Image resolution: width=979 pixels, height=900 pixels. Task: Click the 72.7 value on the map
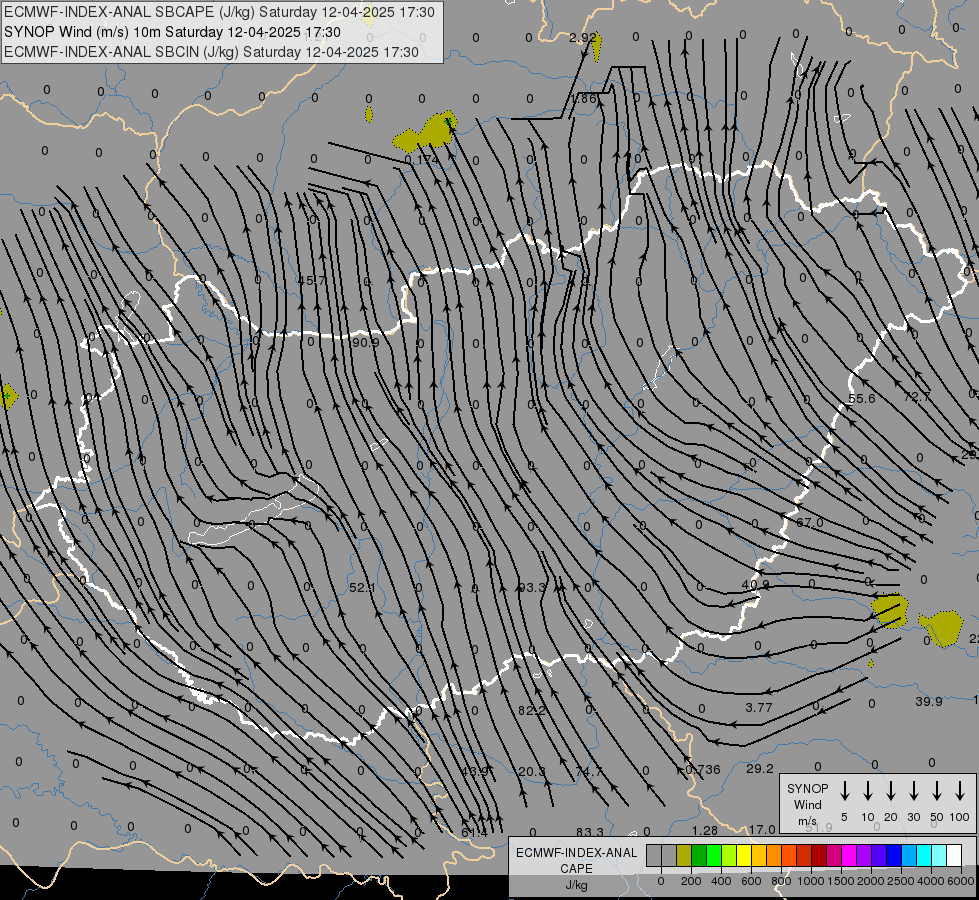click(x=917, y=397)
